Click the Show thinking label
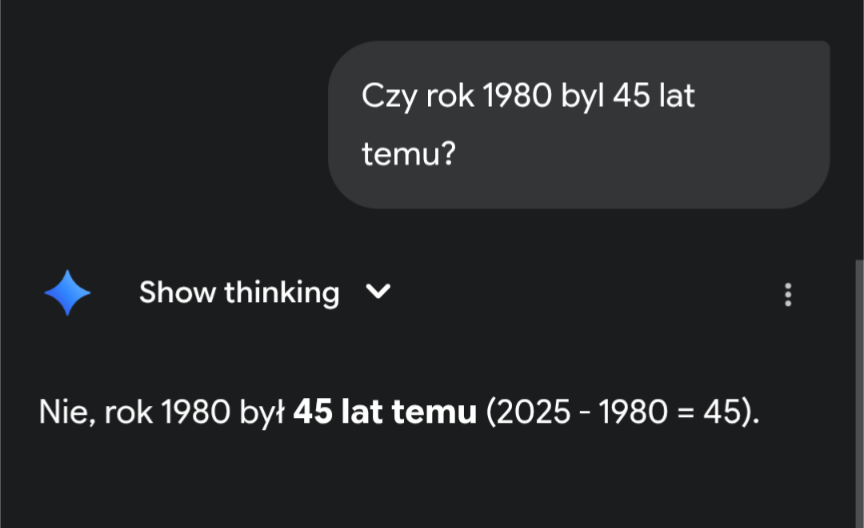Image resolution: width=864 pixels, height=528 pixels. [x=239, y=292]
